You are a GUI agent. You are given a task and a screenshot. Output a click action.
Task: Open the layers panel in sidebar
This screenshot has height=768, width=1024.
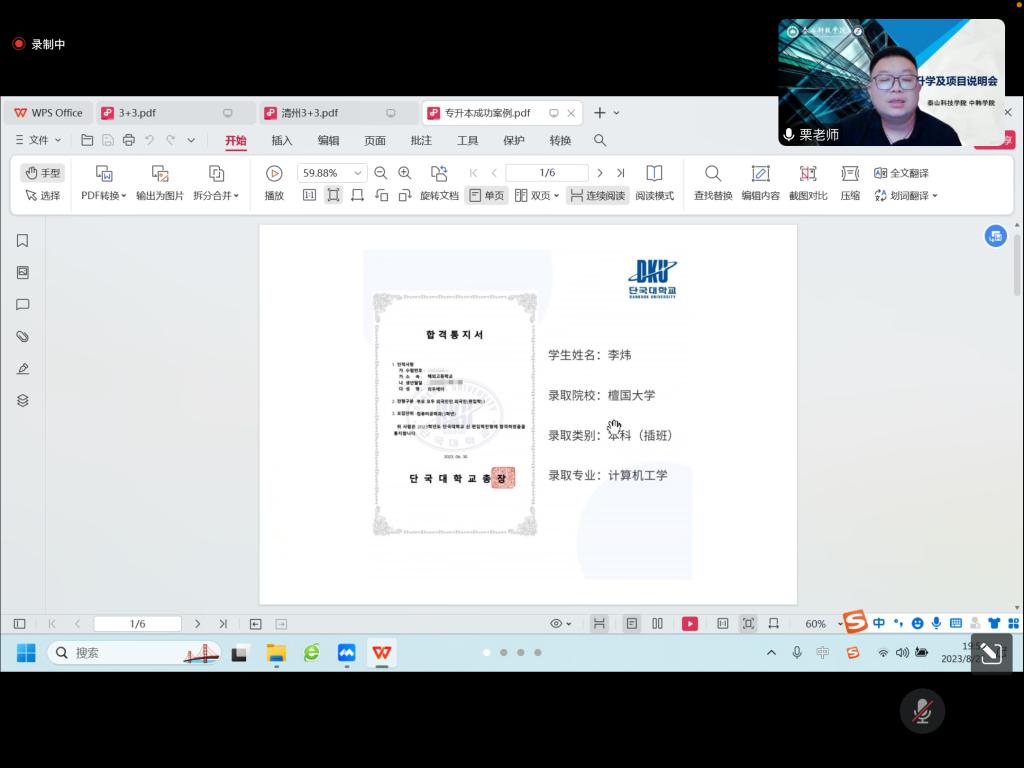pyautogui.click(x=22, y=401)
